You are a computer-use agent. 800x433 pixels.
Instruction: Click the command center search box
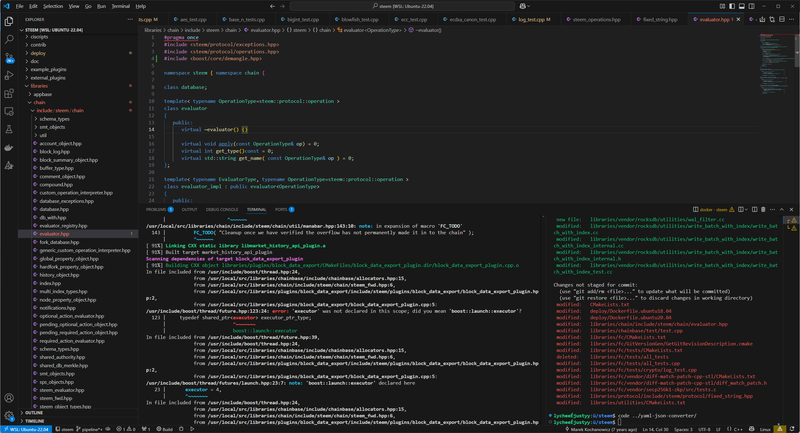(402, 6)
